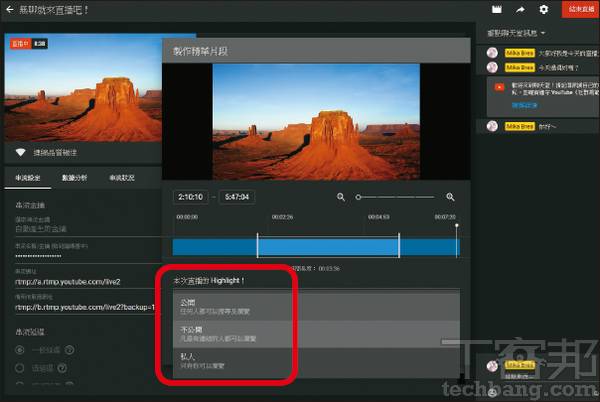Click the help icon beside first latency option
The width and height of the screenshot is (600, 402).
pos(70,350)
